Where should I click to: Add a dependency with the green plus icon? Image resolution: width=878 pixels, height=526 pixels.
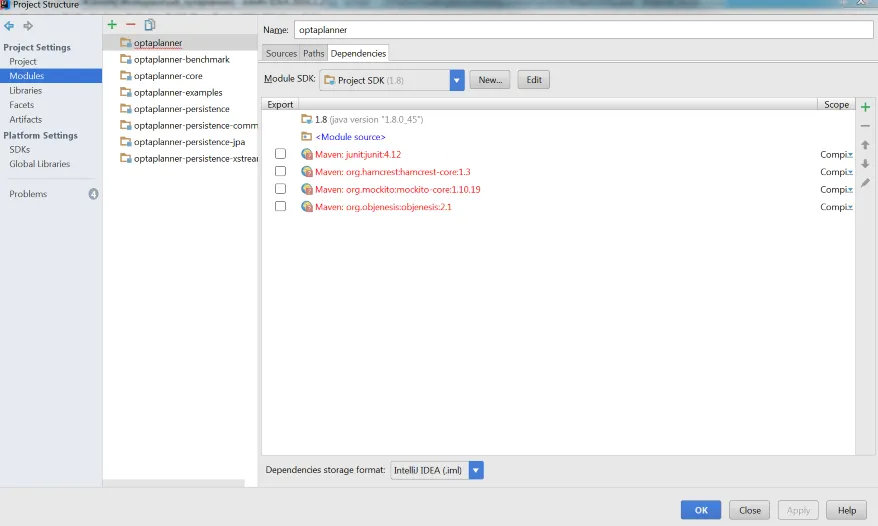tap(865, 107)
